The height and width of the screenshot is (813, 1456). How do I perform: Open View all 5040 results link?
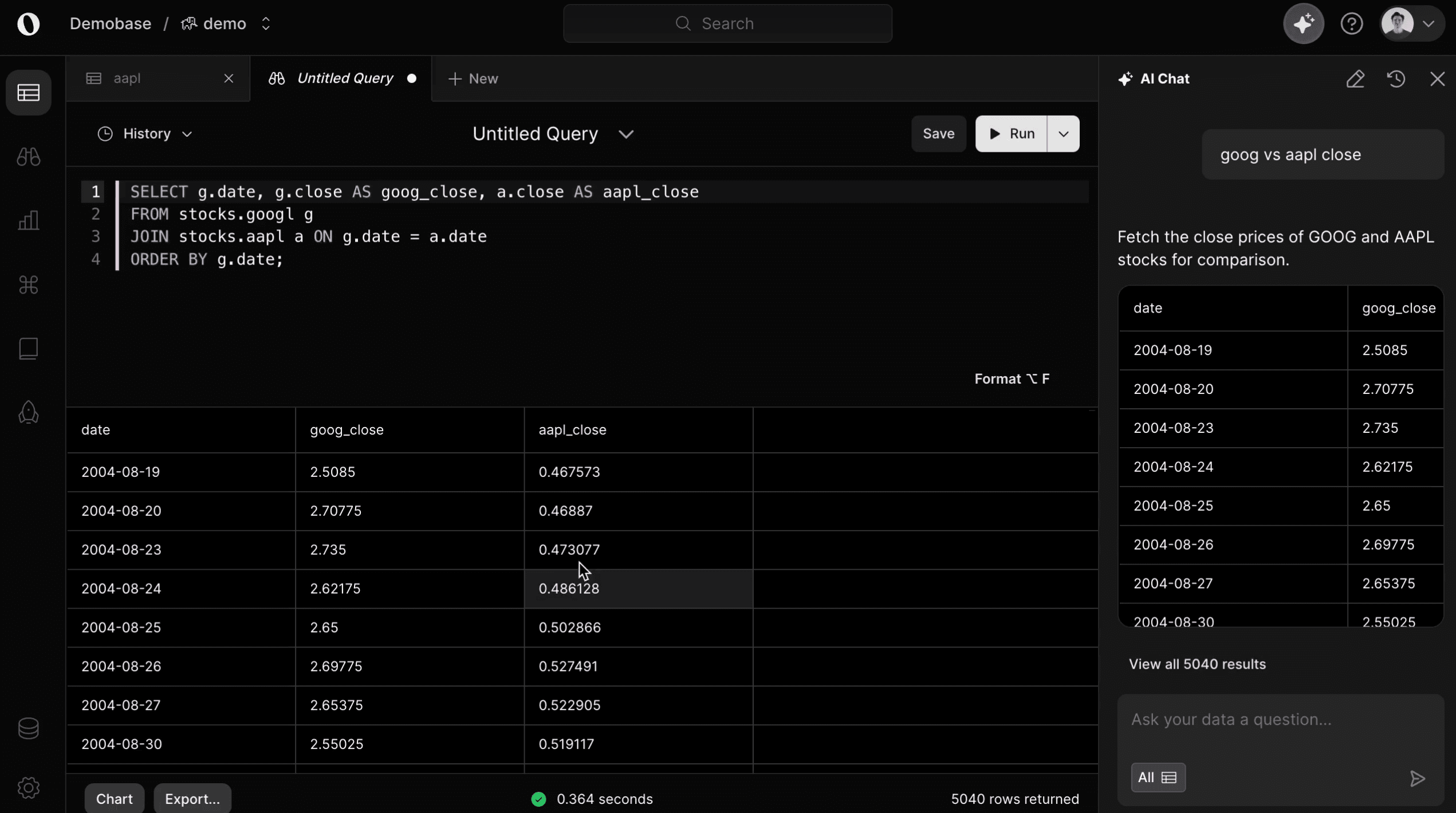(x=1197, y=664)
